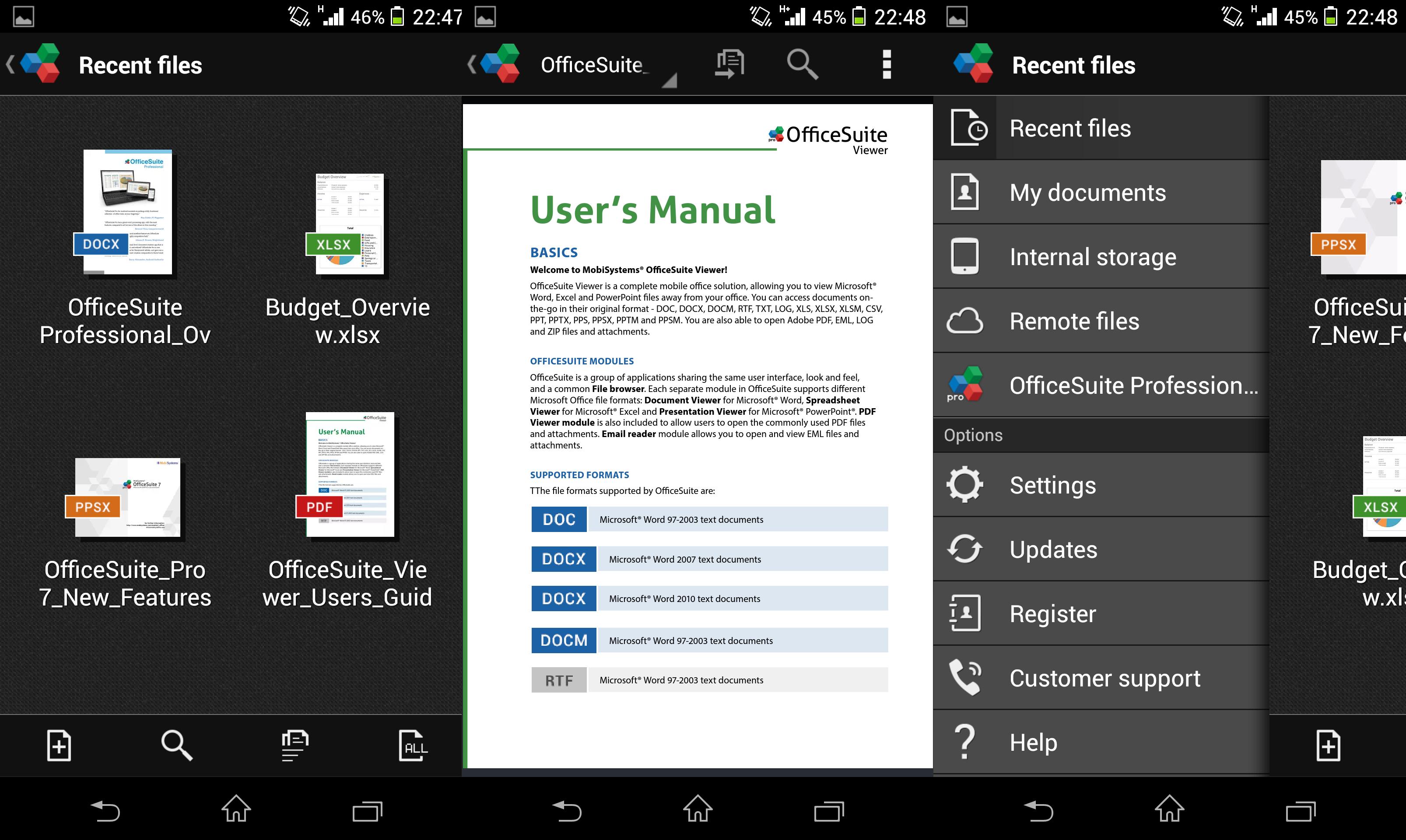Screen dimensions: 1406x840
Task: Tap OfficeSuite logo back arrow in left screen
Action: (33, 64)
